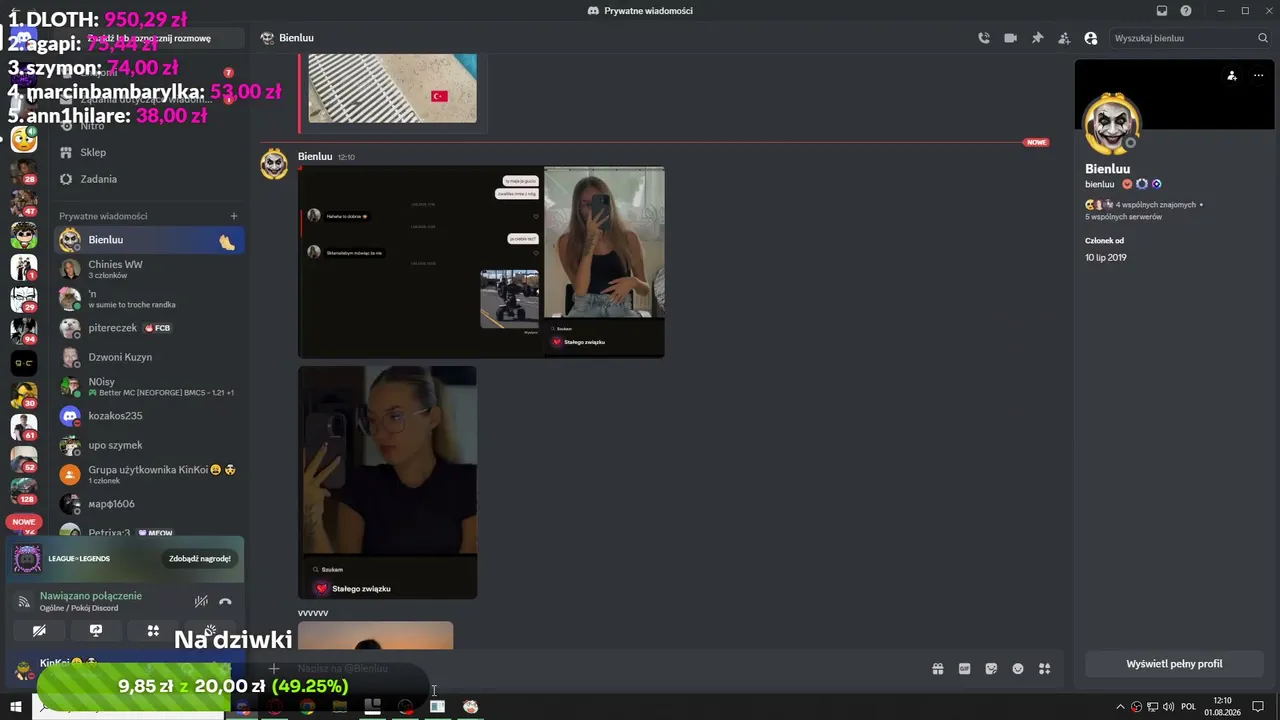Open the network icon in system tray

click(1153, 707)
